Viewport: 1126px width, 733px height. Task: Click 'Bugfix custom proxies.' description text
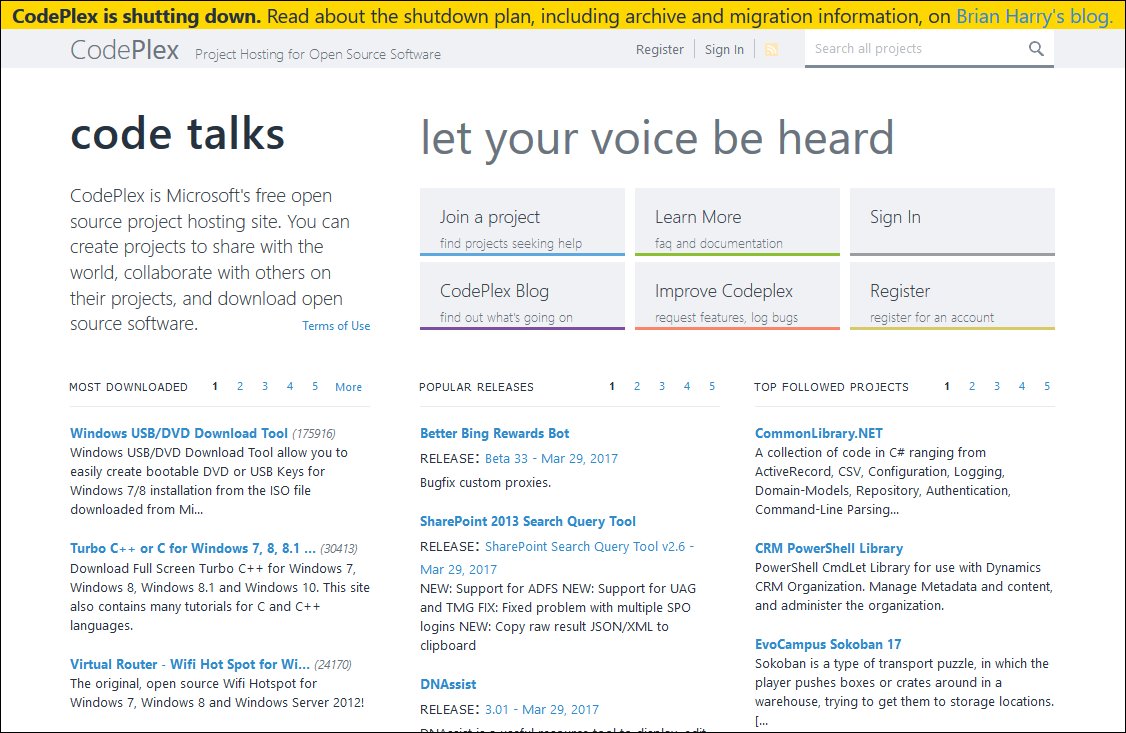point(485,482)
